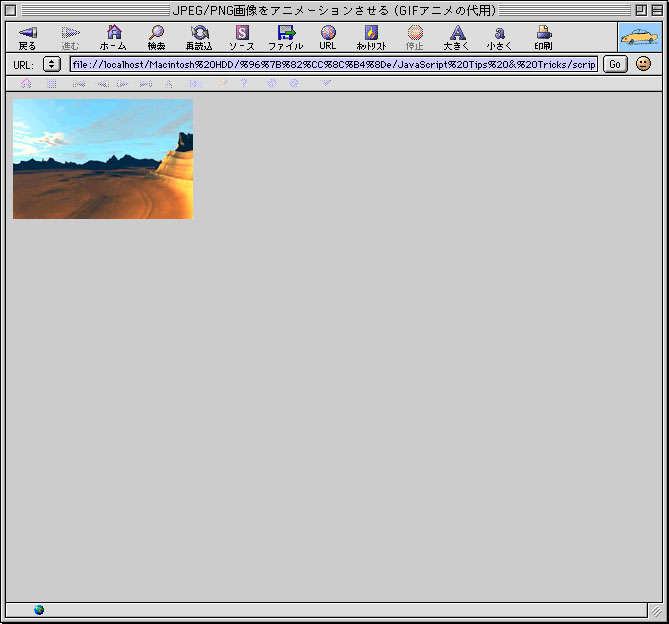Go to the Home (ホーム) page
669x624 pixels.
(113, 38)
